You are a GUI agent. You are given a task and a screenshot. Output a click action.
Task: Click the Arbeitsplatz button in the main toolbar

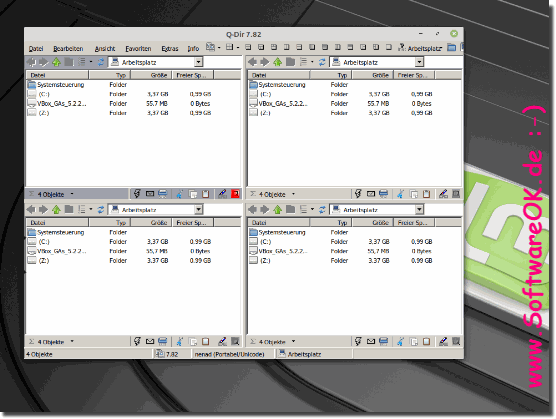(420, 48)
